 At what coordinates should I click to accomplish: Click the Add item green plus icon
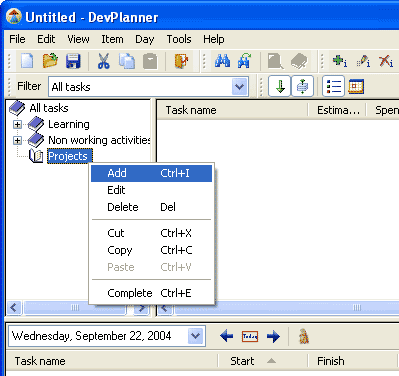[x=340, y=61]
